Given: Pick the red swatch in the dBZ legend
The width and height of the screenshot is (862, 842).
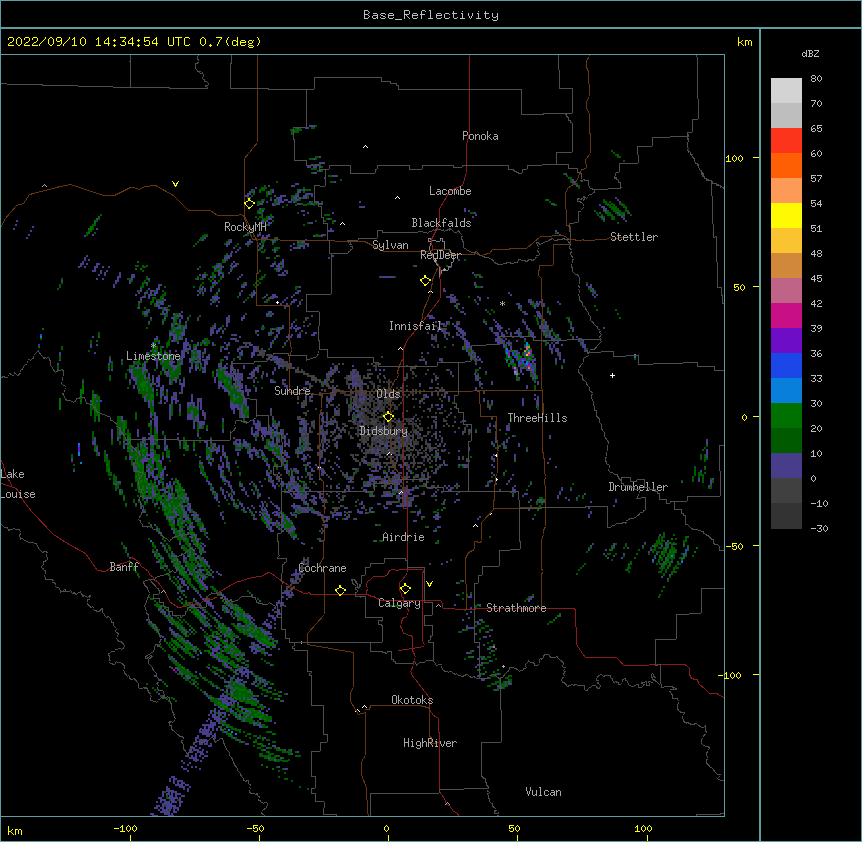Looking at the screenshot, I should coord(786,141).
